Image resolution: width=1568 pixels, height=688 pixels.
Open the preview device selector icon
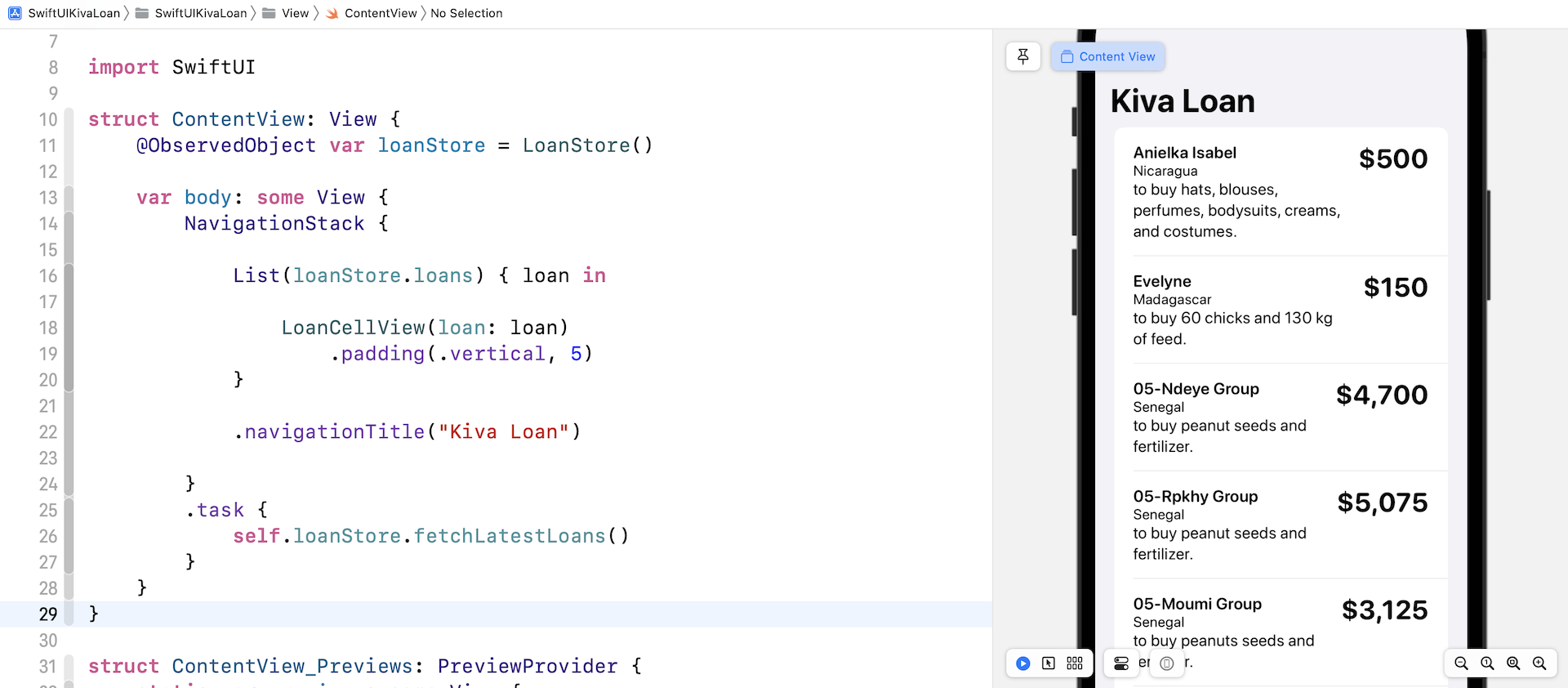point(1167,663)
